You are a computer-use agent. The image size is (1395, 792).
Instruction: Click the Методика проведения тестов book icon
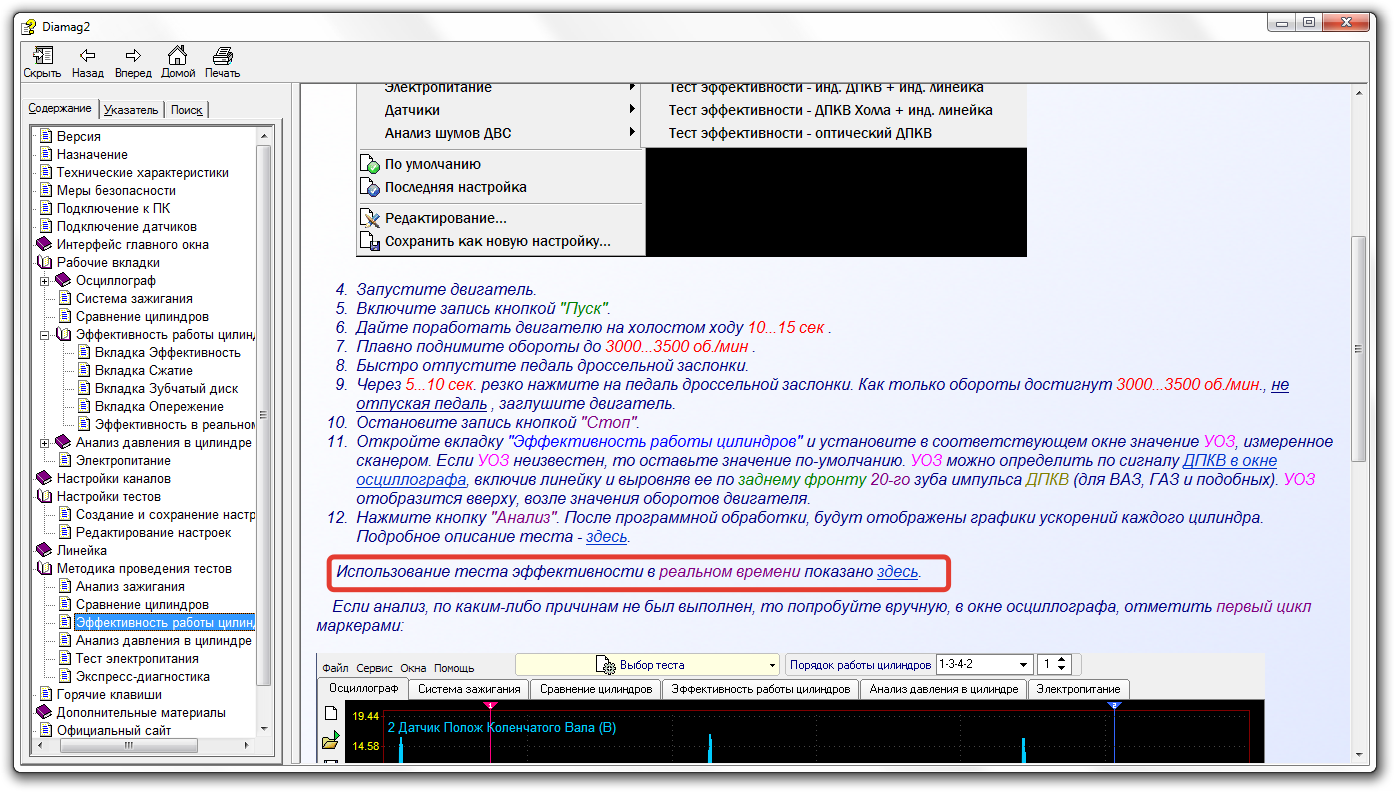[x=44, y=568]
